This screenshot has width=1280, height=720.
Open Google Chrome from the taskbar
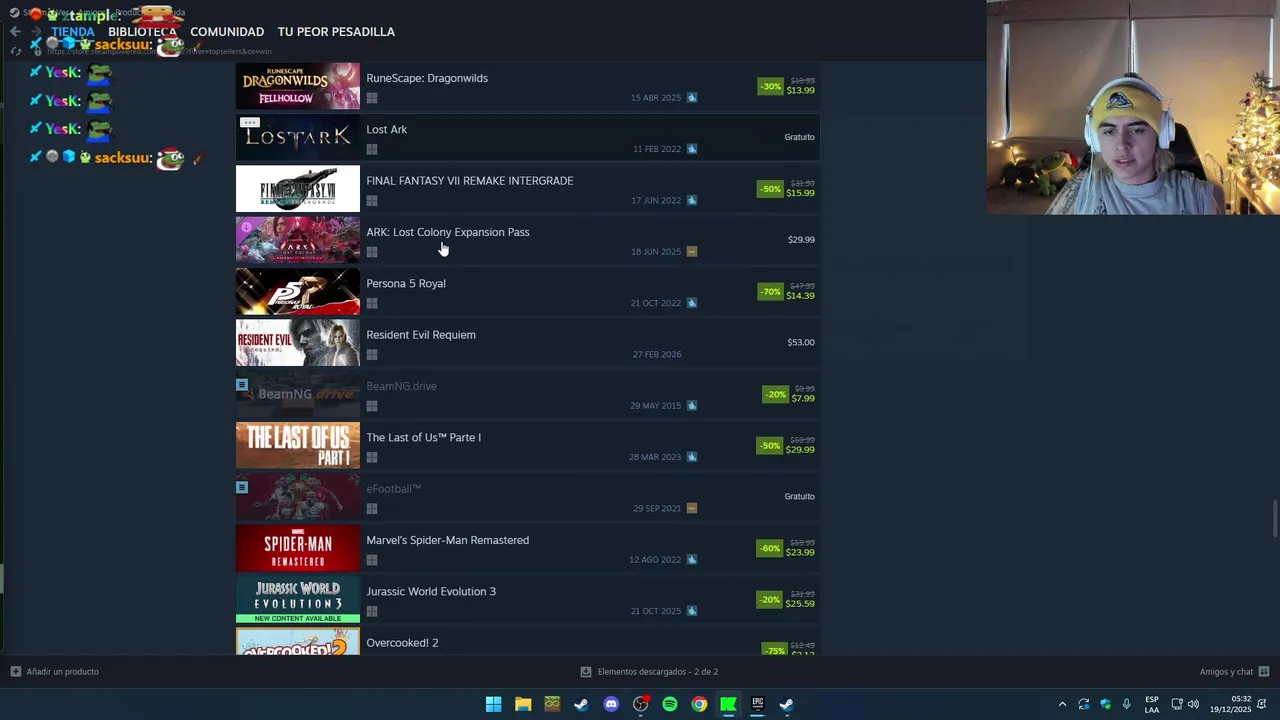point(699,704)
